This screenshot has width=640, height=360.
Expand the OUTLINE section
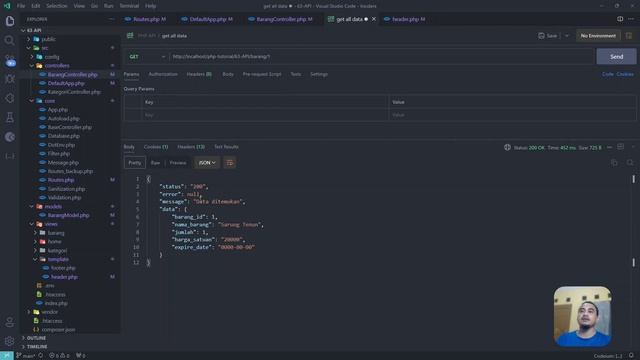36,338
